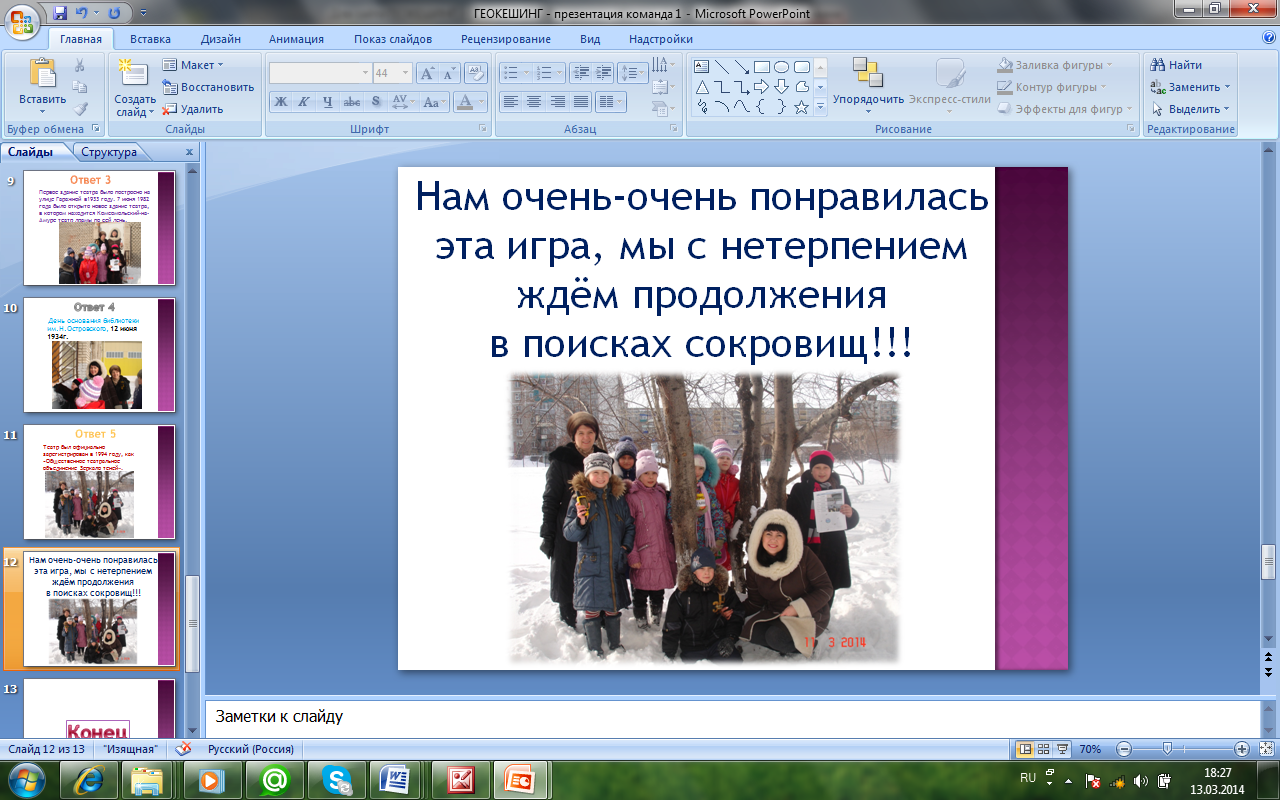Save presentation via quick access floppy icon
Viewport: 1280px width, 800px height.
[61, 13]
